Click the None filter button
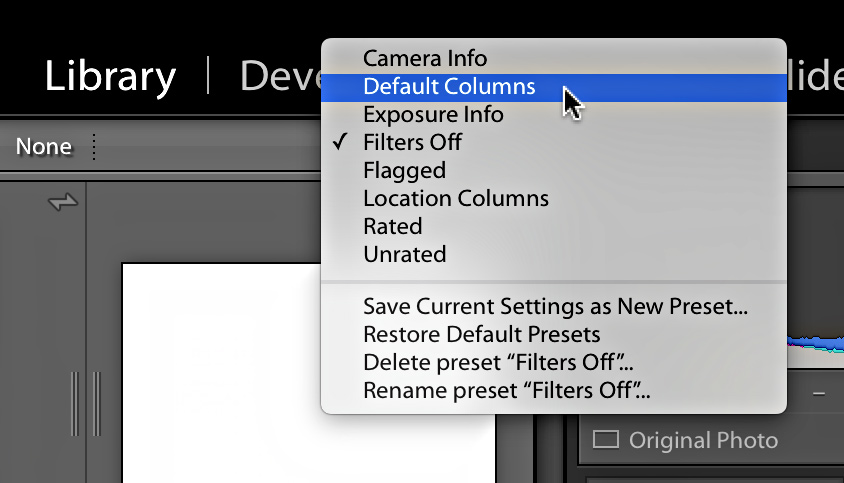Screen dimensions: 844x483 pos(44,146)
